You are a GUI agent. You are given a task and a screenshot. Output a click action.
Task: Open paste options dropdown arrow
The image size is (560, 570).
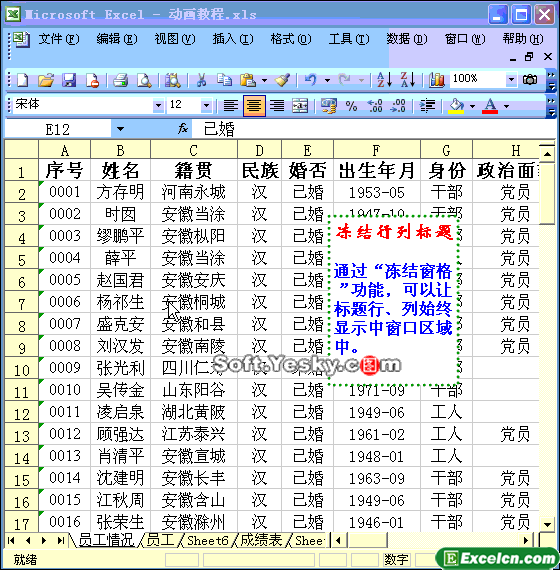tap(264, 80)
